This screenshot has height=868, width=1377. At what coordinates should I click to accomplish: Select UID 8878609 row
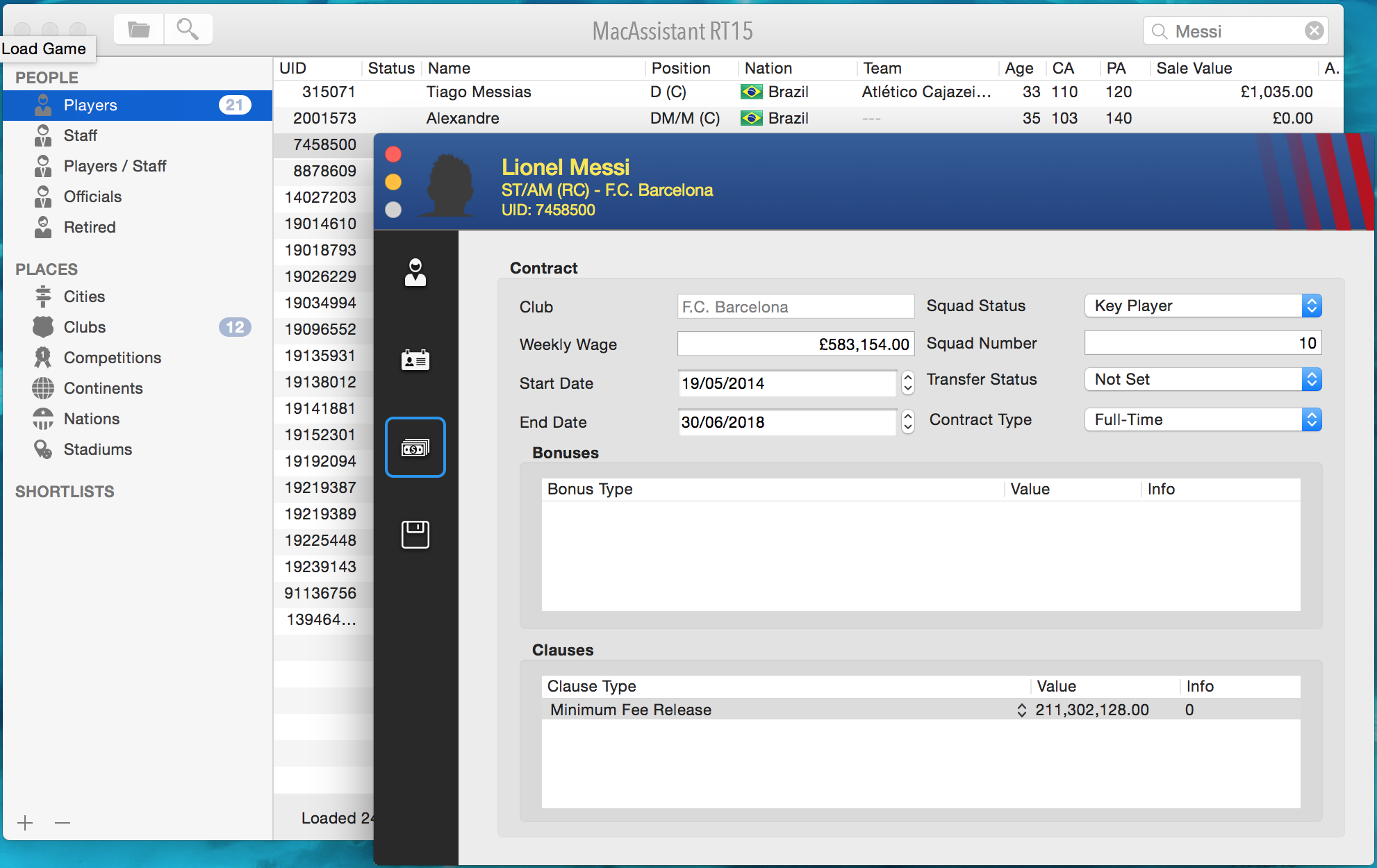(x=324, y=171)
